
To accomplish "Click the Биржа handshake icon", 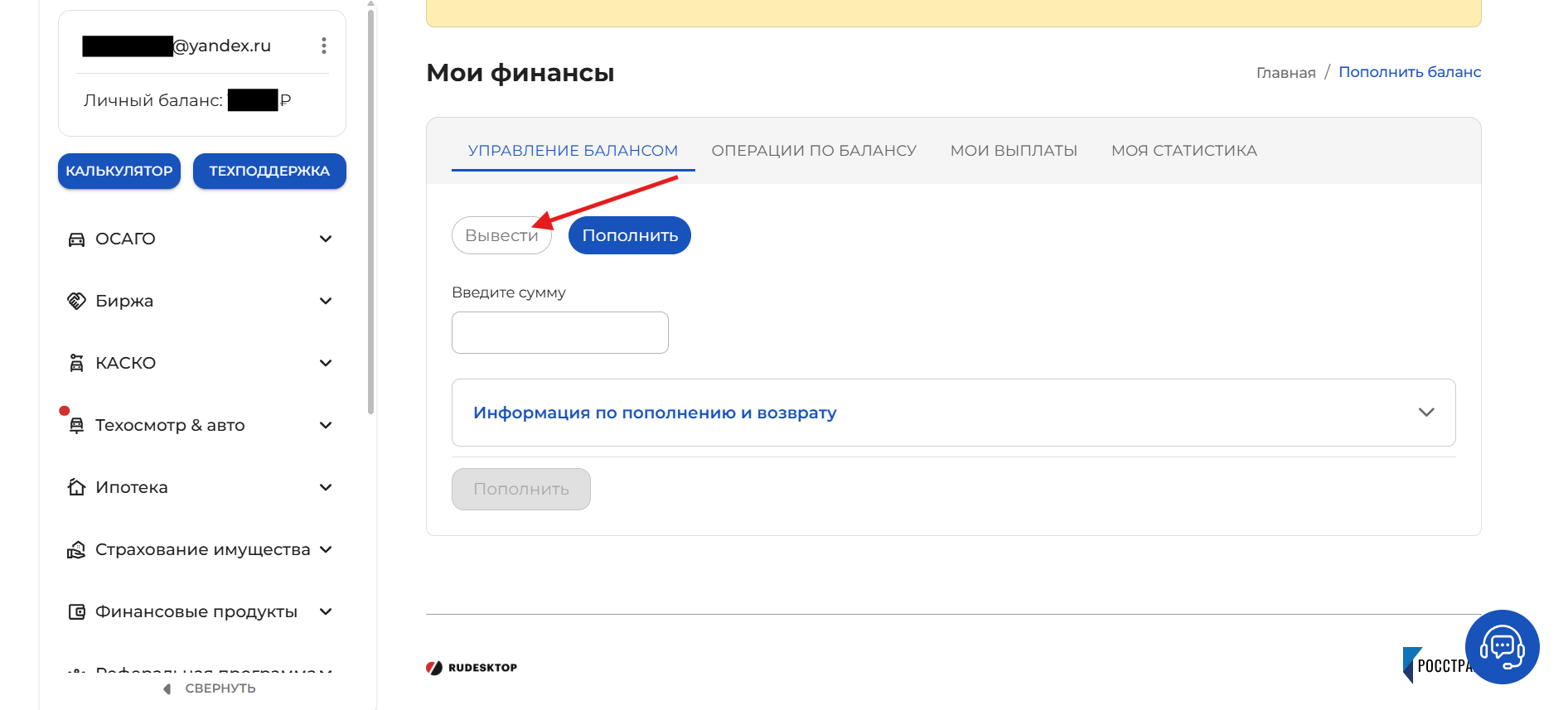I will (x=76, y=300).
